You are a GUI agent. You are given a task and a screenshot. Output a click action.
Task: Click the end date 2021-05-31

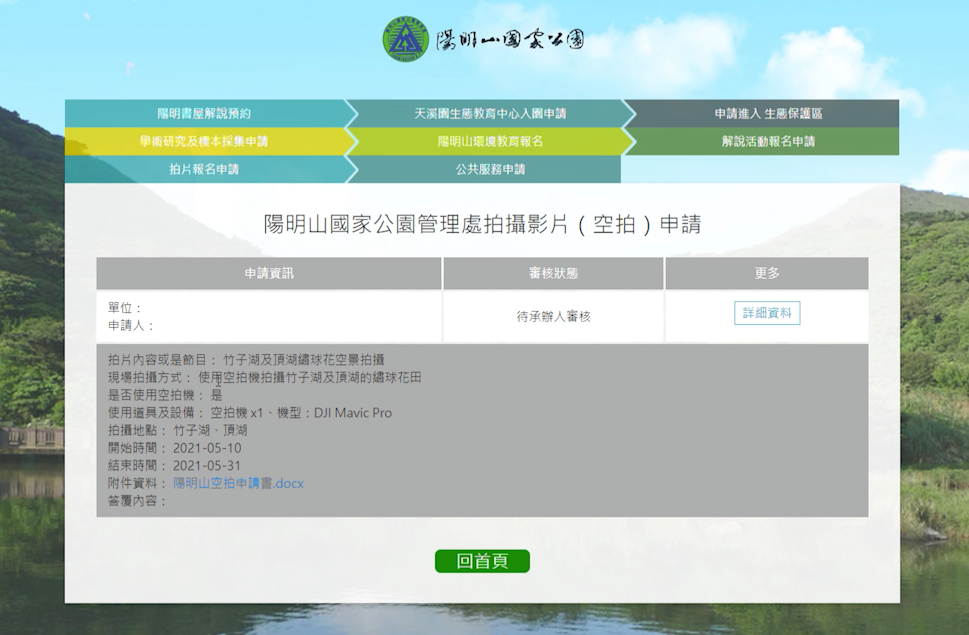click(x=207, y=466)
